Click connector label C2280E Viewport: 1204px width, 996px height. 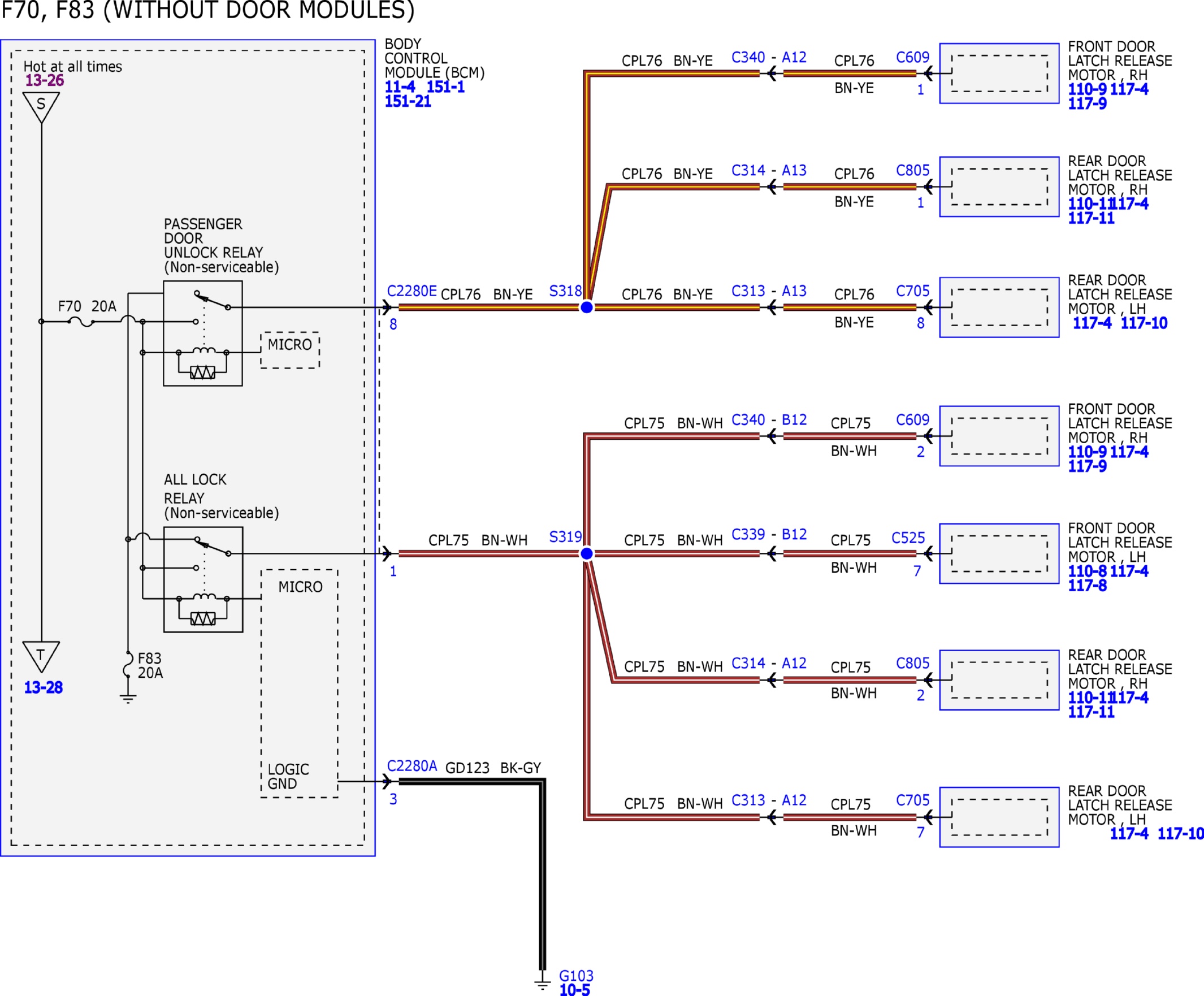(412, 291)
